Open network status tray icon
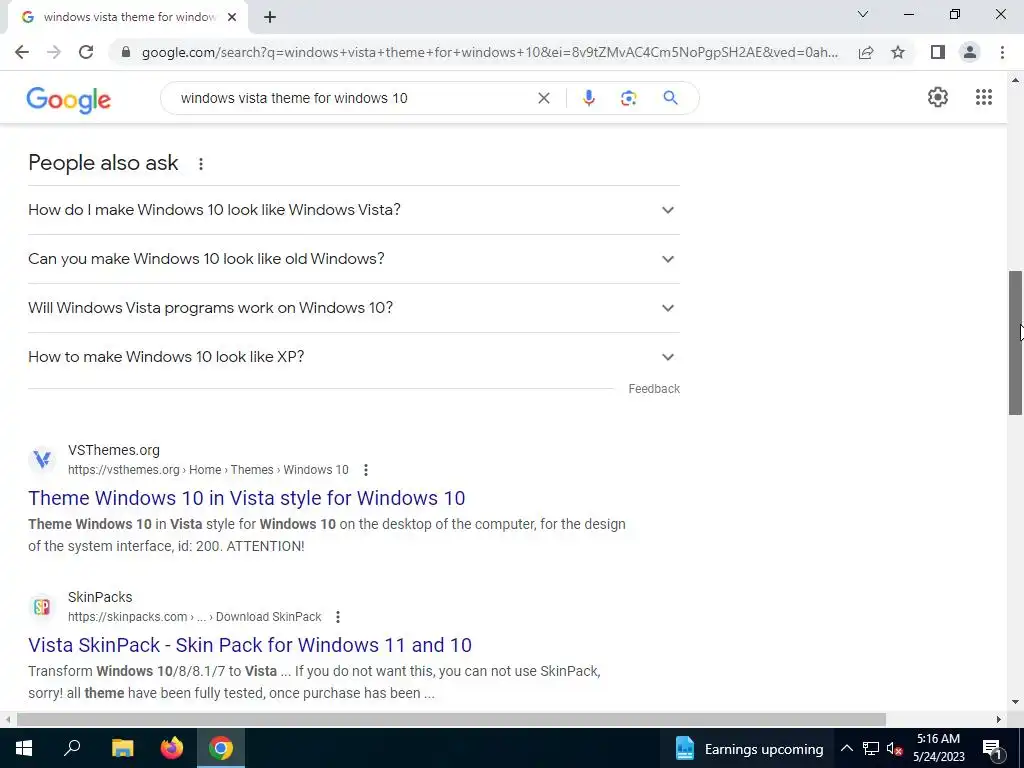The width and height of the screenshot is (1024, 768). [871, 748]
